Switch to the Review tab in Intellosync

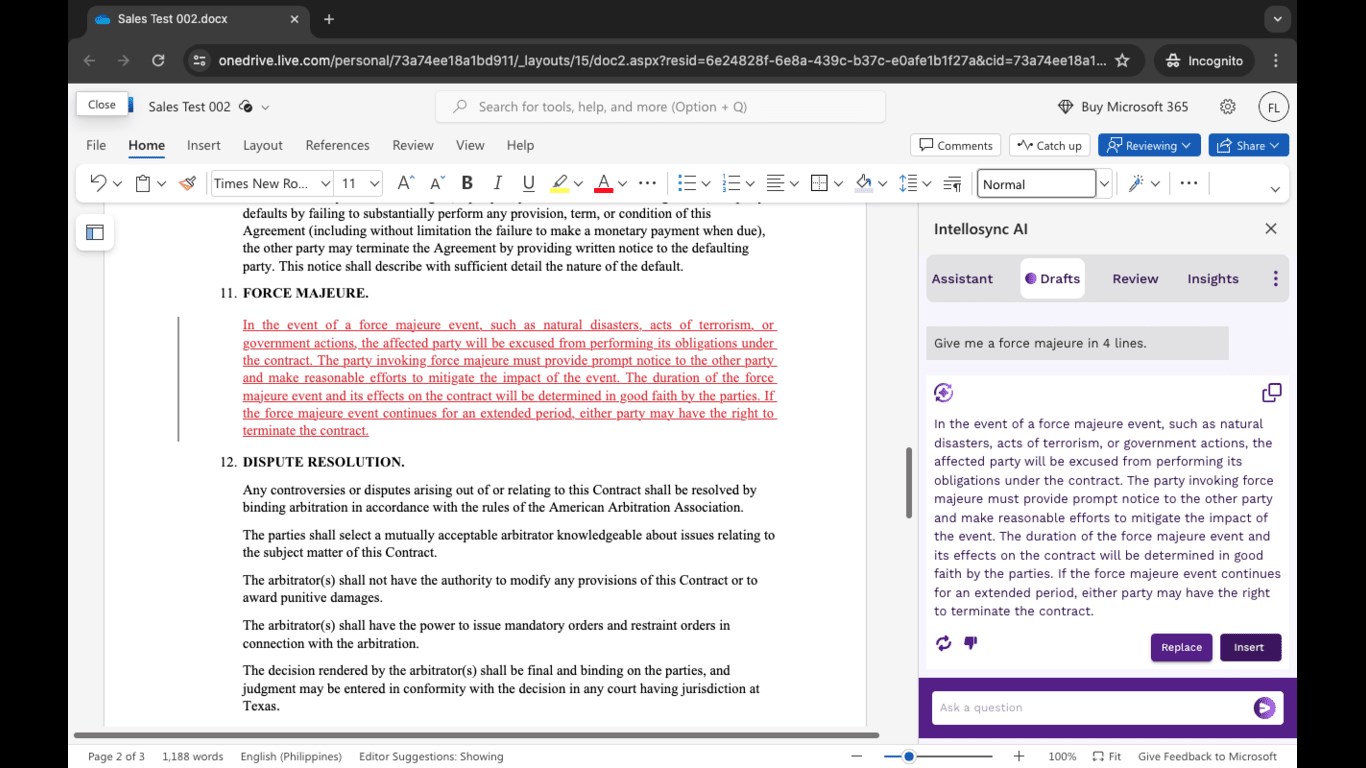[1135, 279]
